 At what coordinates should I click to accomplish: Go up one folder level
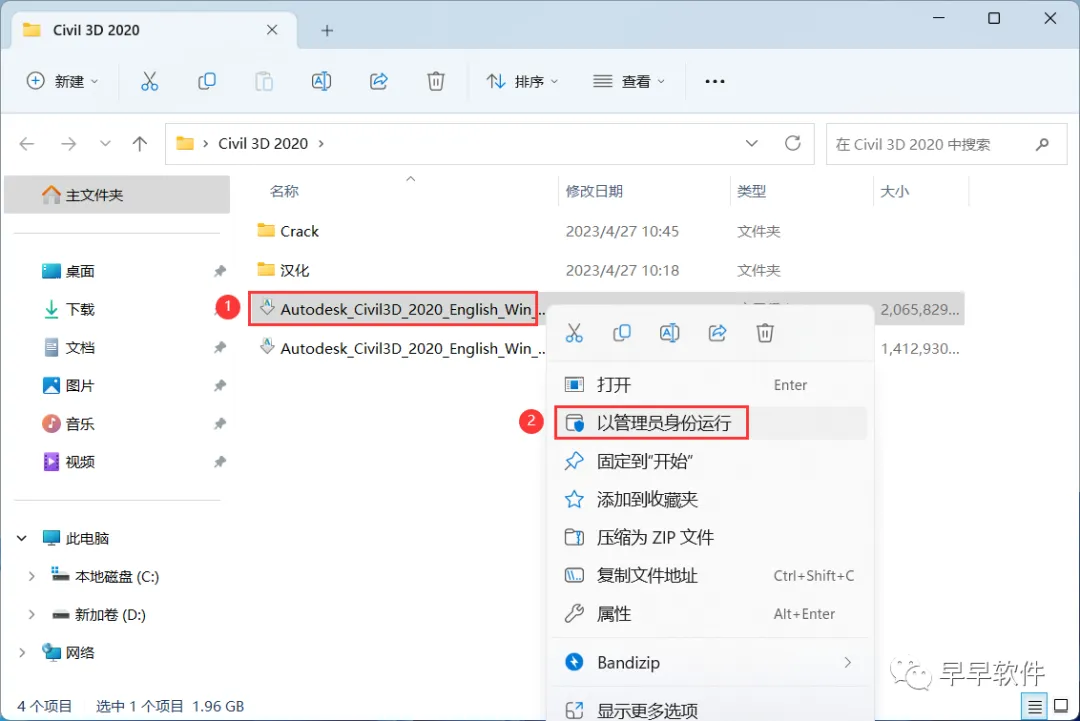point(140,144)
